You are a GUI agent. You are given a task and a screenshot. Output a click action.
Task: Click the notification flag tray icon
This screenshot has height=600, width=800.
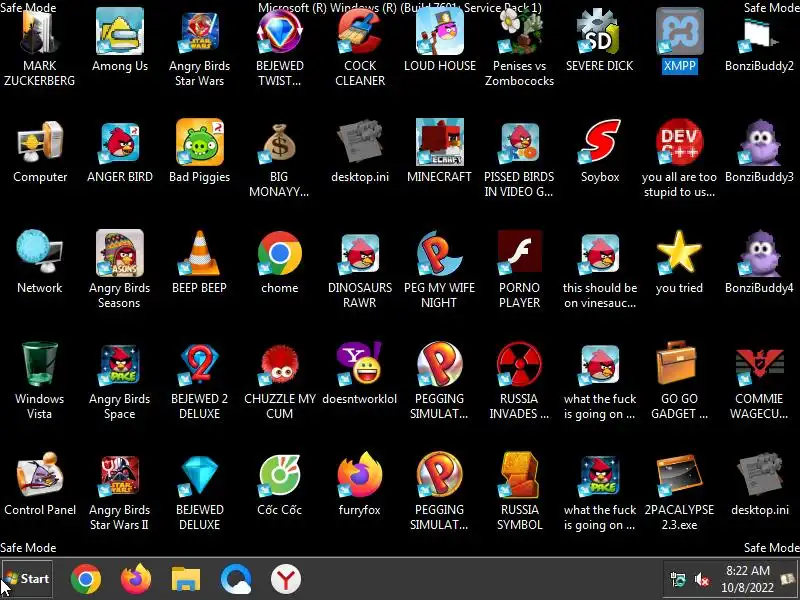point(788,580)
